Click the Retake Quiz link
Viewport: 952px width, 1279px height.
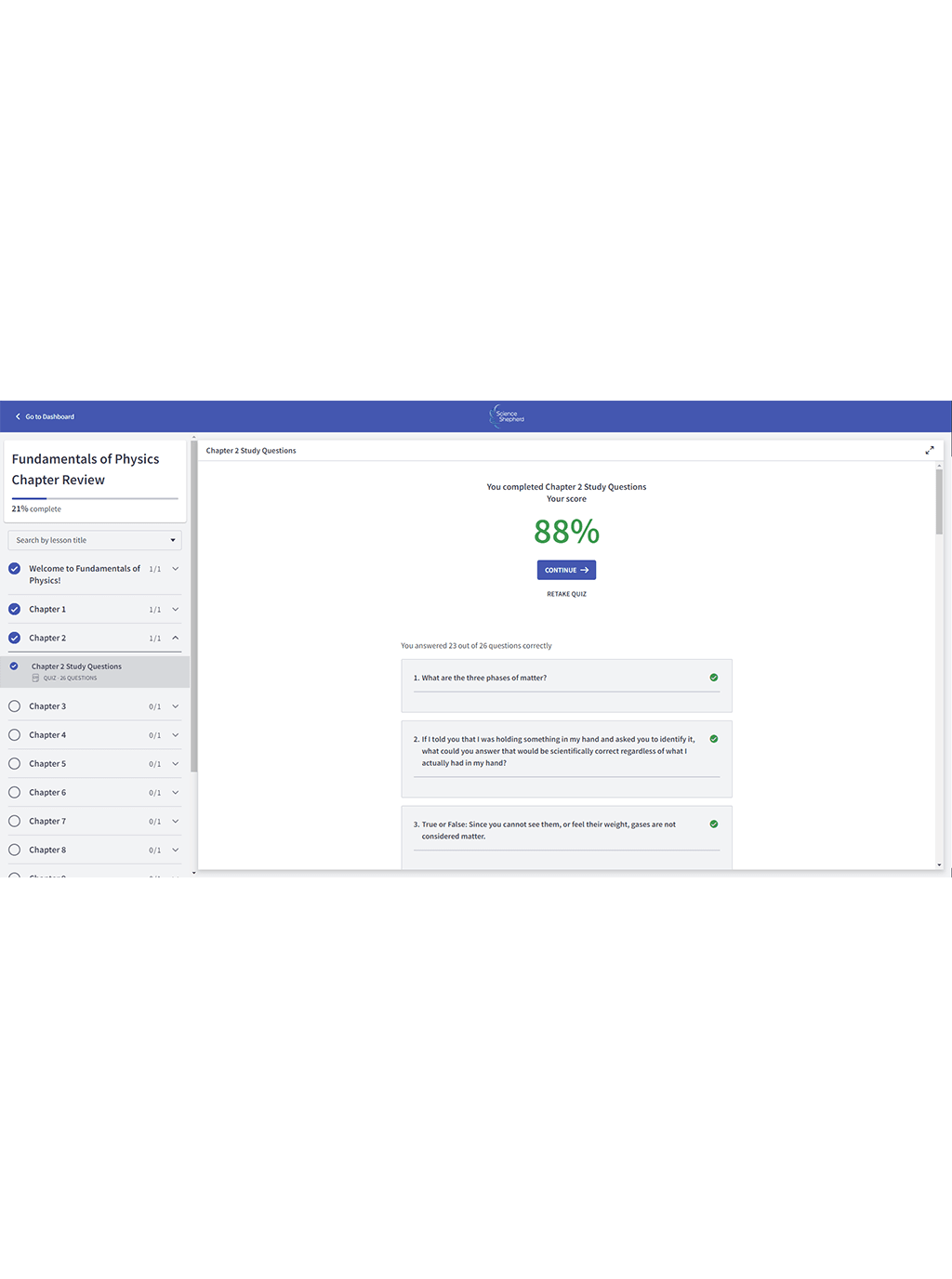point(566,594)
